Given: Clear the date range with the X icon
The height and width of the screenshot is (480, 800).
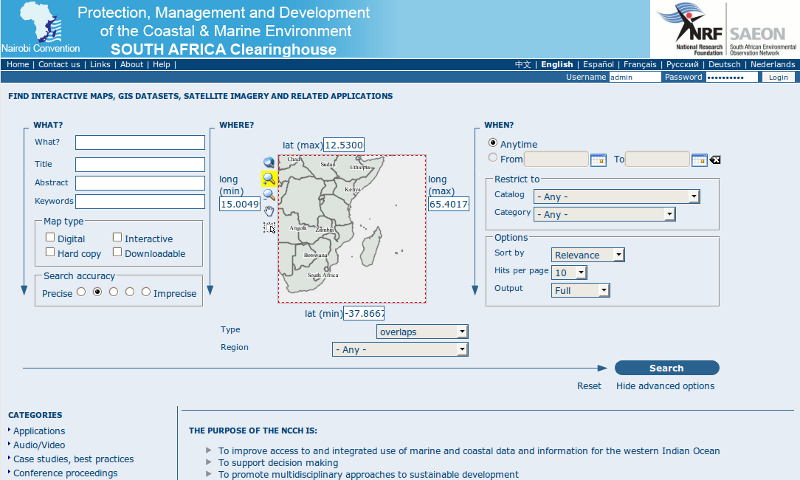Looking at the screenshot, I should (x=715, y=160).
